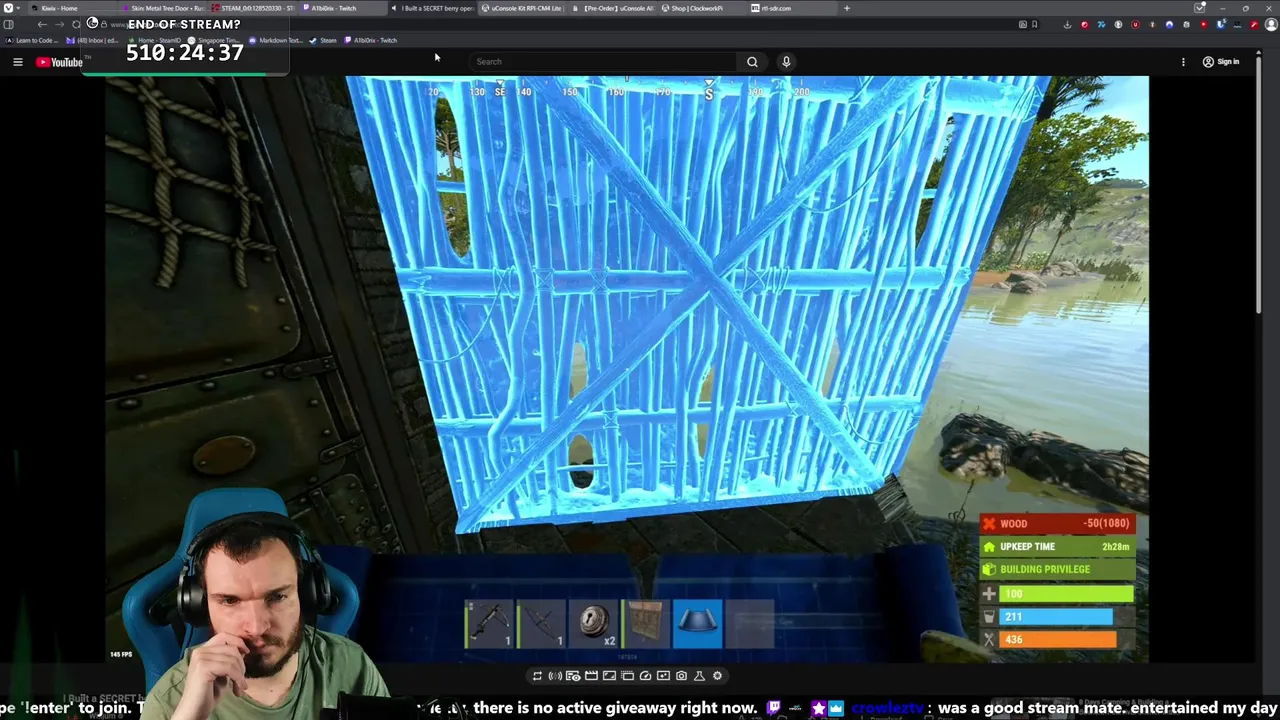Select the crossbow hotbar slot
The width and height of the screenshot is (1280, 720).
pyautogui.click(x=489, y=623)
